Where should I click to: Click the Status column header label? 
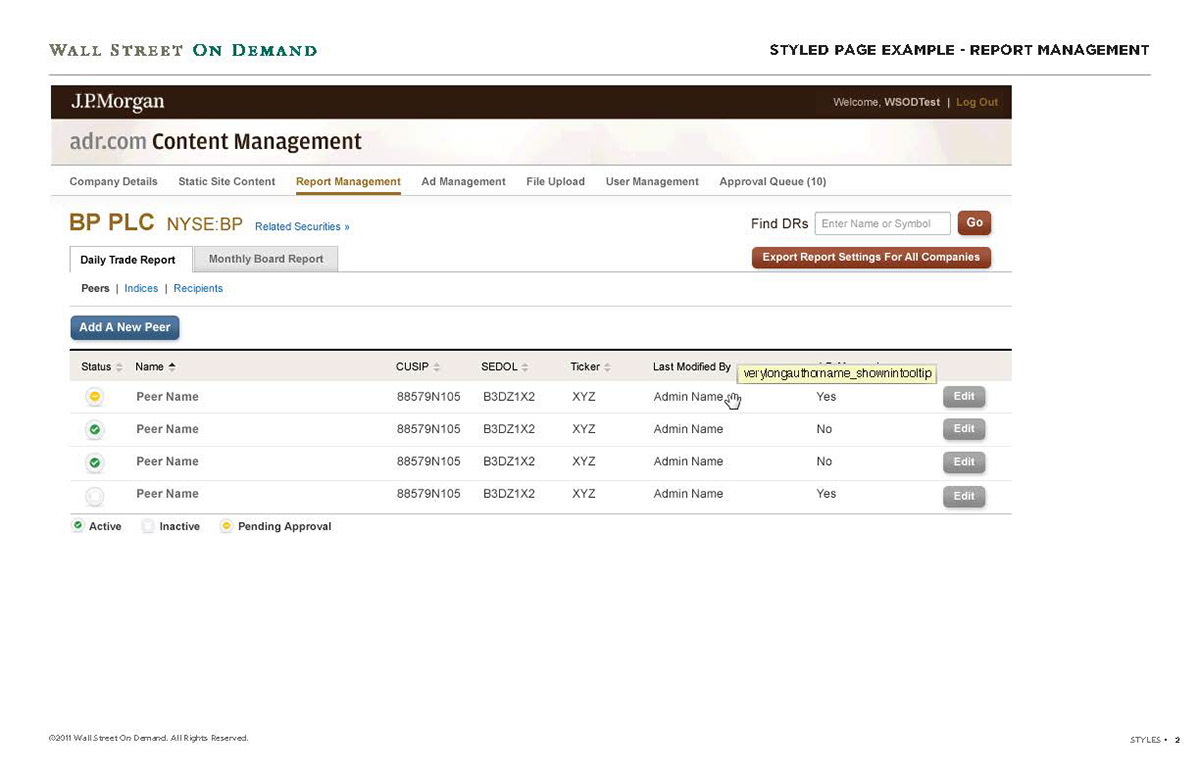pos(96,367)
